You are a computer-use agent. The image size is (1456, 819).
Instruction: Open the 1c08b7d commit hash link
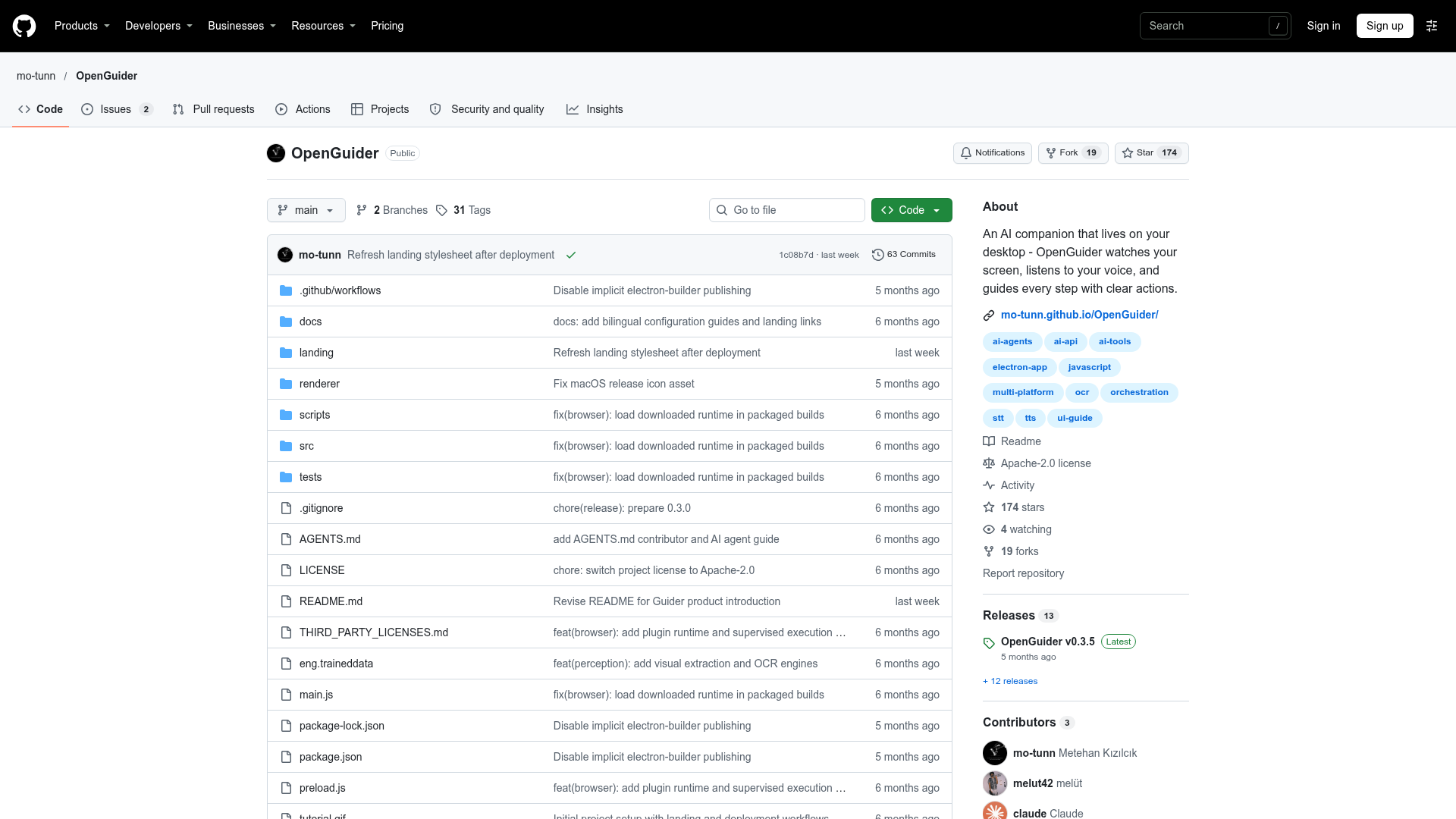tap(795, 255)
